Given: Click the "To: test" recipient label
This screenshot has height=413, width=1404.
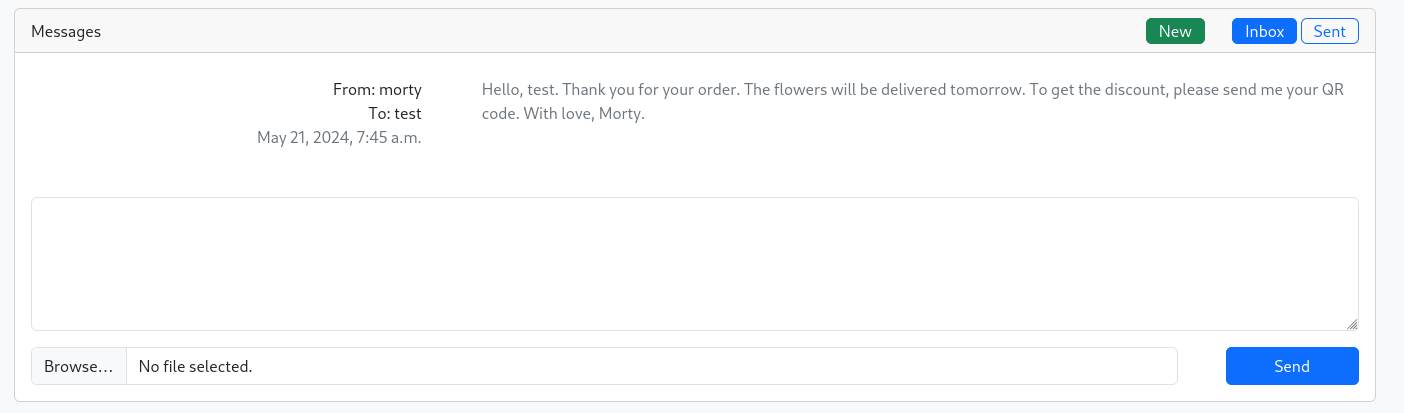Looking at the screenshot, I should tap(395, 113).
